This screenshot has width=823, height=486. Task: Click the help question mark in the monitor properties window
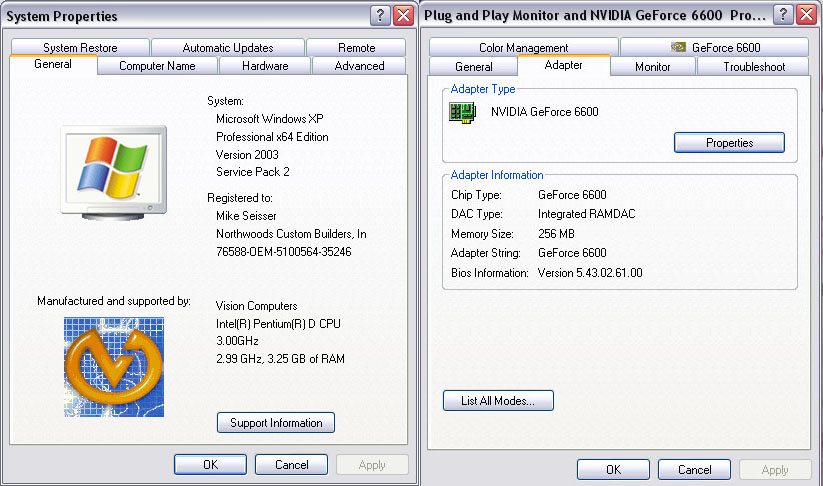783,15
